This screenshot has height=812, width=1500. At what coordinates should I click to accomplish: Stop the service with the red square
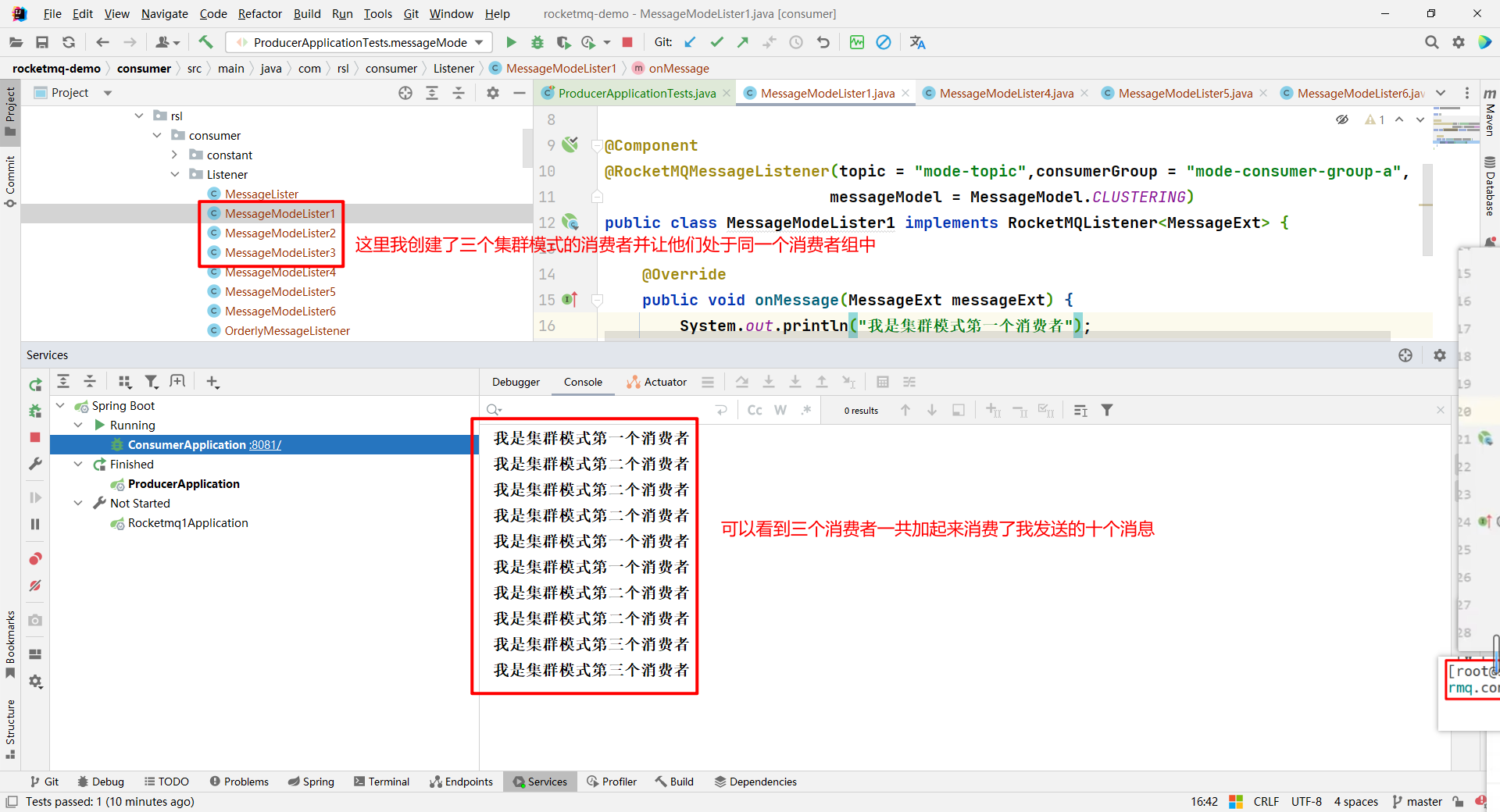(x=35, y=437)
